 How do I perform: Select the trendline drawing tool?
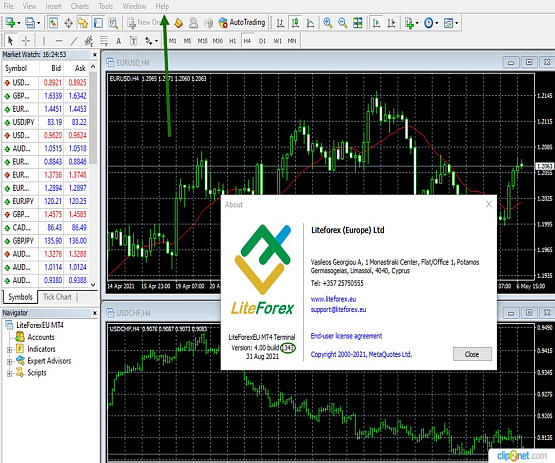74,41
